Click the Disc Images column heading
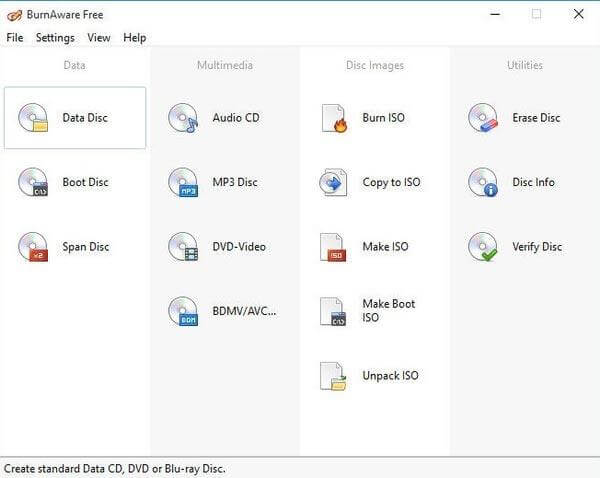Image resolution: width=600 pixels, height=478 pixels. 375,65
